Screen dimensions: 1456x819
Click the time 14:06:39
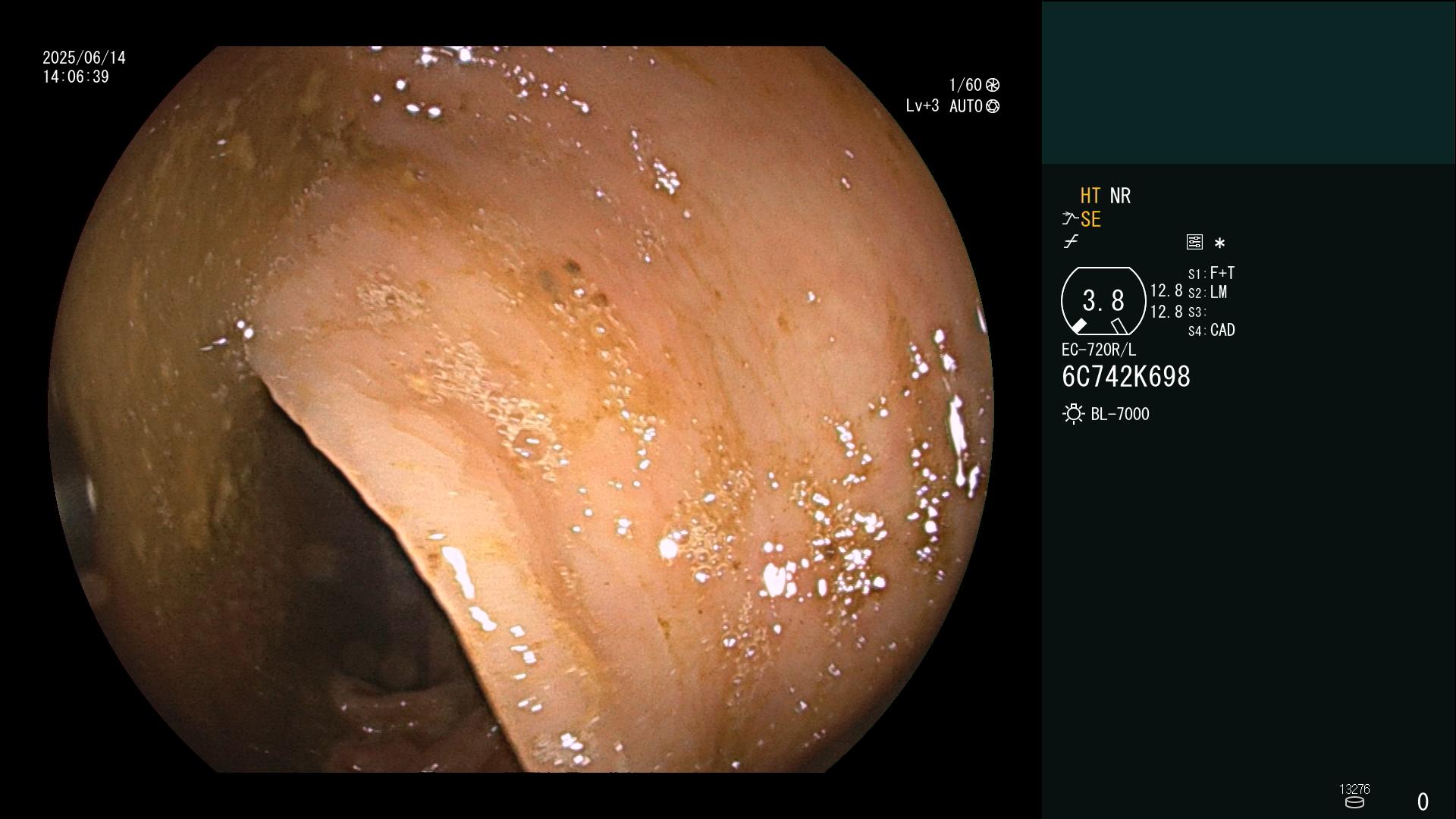coord(76,77)
